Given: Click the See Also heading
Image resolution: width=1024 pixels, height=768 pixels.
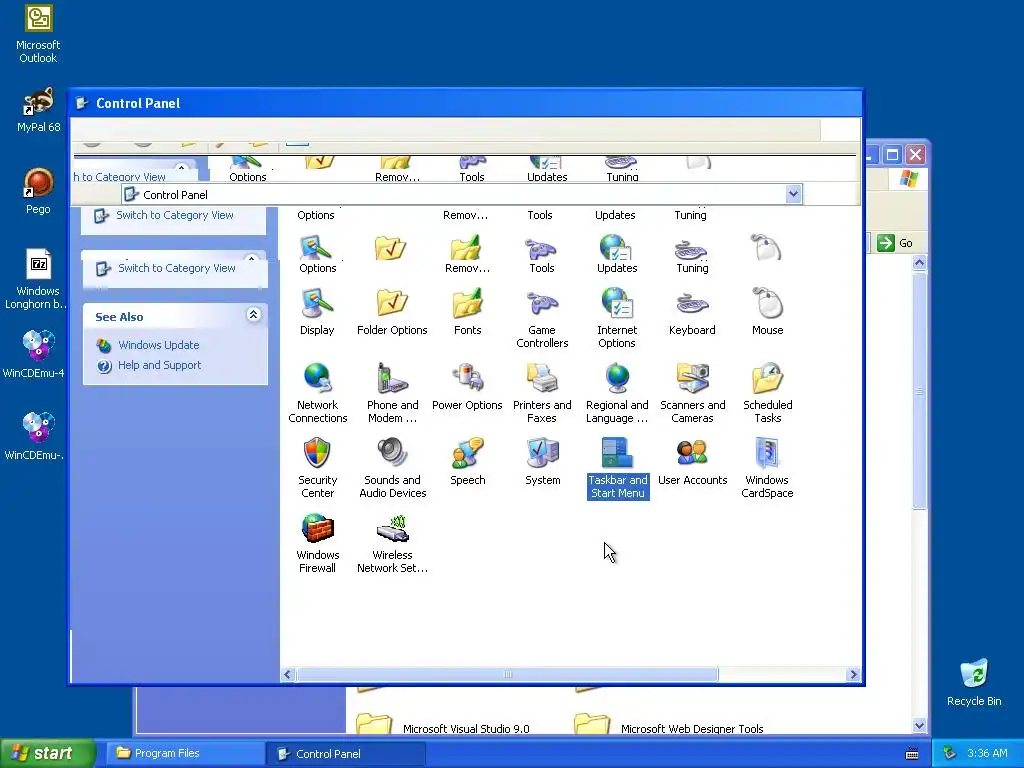Looking at the screenshot, I should [119, 317].
